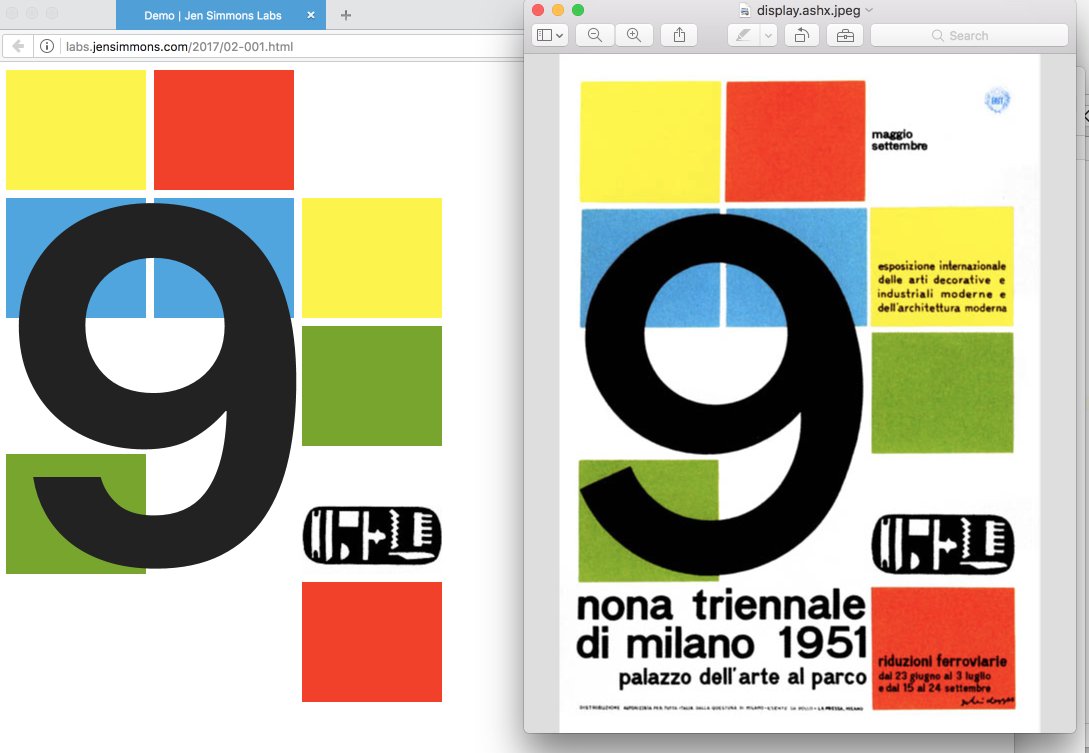The height and width of the screenshot is (753, 1089).
Task: Click the right green square on web page
Action: point(372,386)
